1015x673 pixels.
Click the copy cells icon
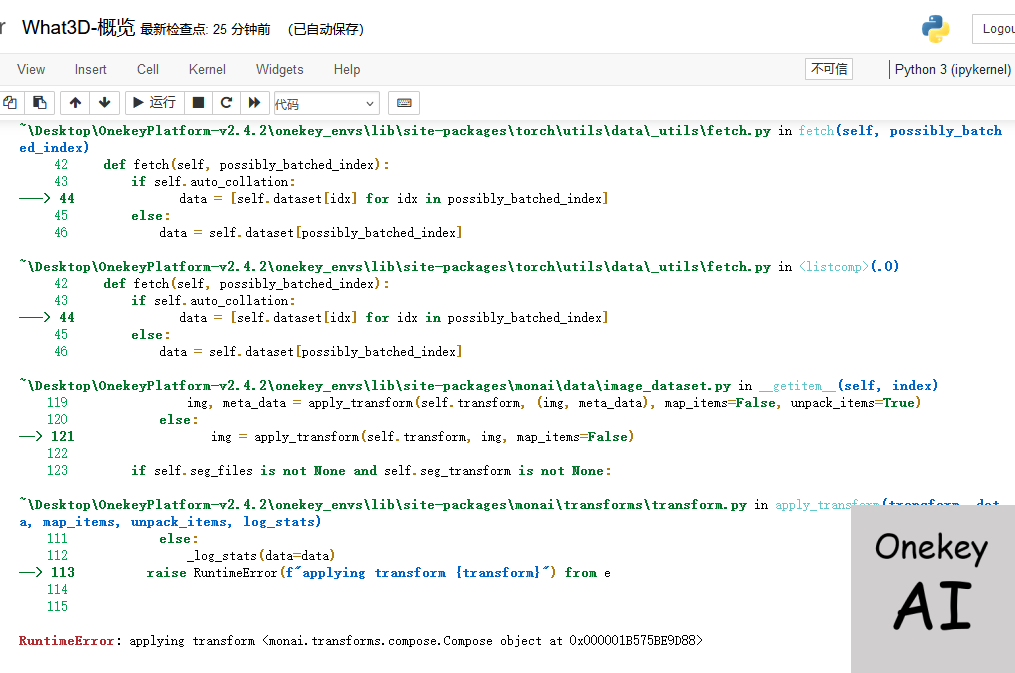point(11,102)
